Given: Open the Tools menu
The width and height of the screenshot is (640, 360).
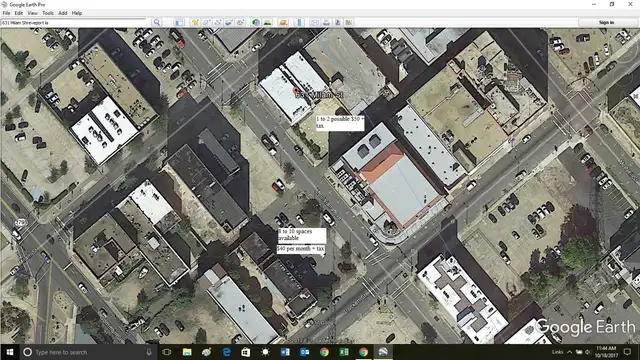Looking at the screenshot, I should [48, 13].
